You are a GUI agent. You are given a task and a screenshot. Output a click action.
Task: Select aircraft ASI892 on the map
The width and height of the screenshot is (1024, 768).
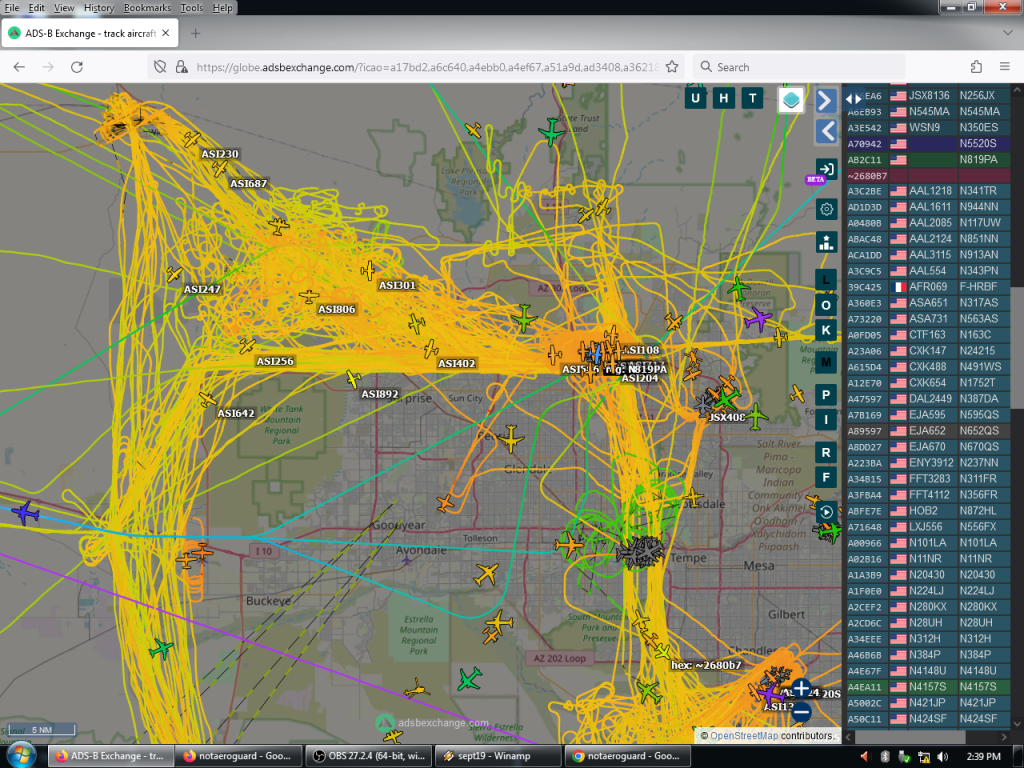pos(353,378)
